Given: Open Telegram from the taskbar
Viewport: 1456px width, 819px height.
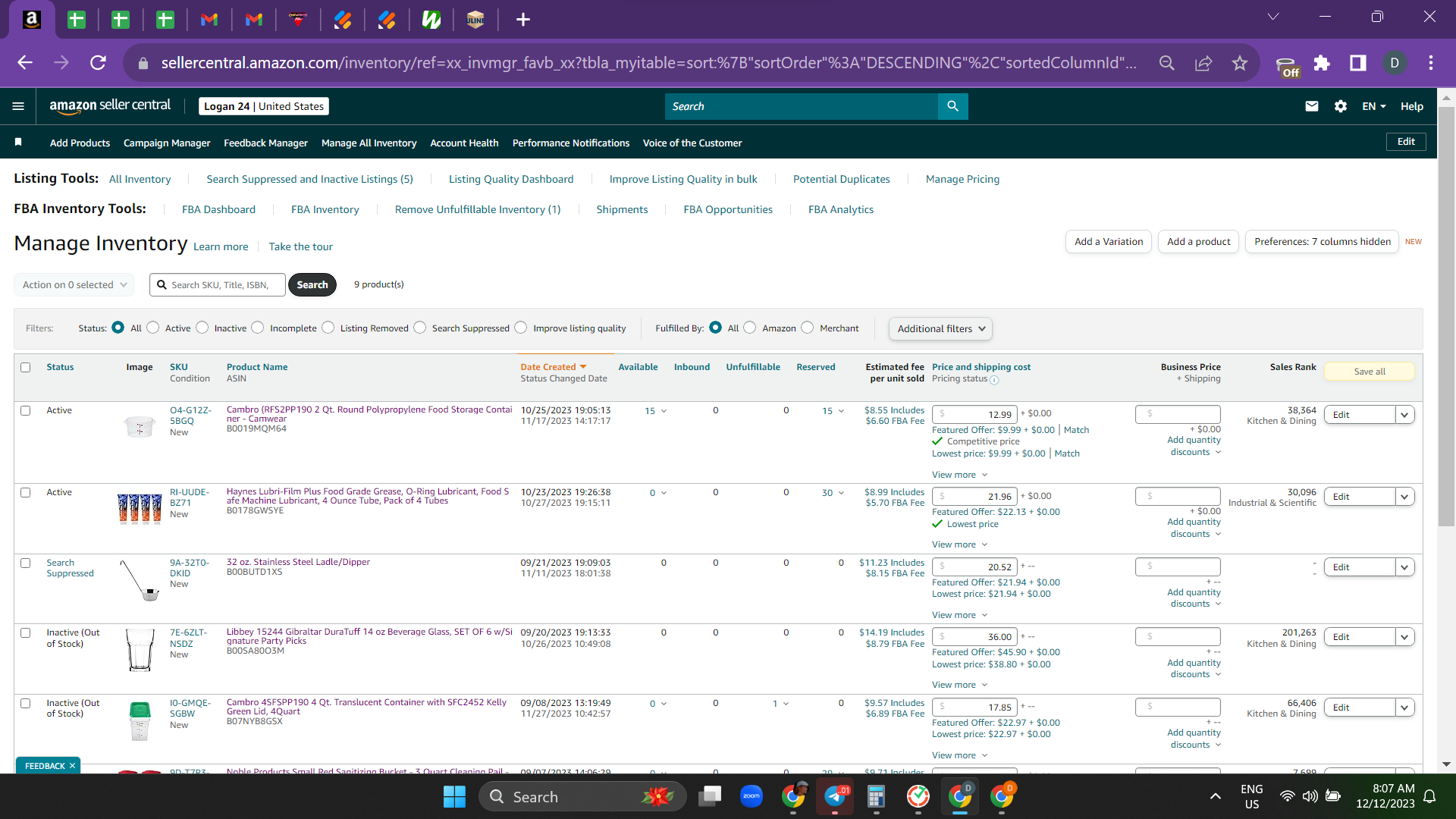Looking at the screenshot, I should coord(835,796).
